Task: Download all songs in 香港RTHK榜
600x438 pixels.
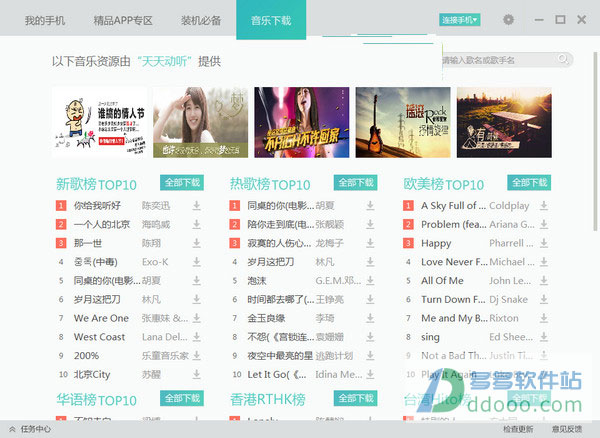Action: (355, 398)
